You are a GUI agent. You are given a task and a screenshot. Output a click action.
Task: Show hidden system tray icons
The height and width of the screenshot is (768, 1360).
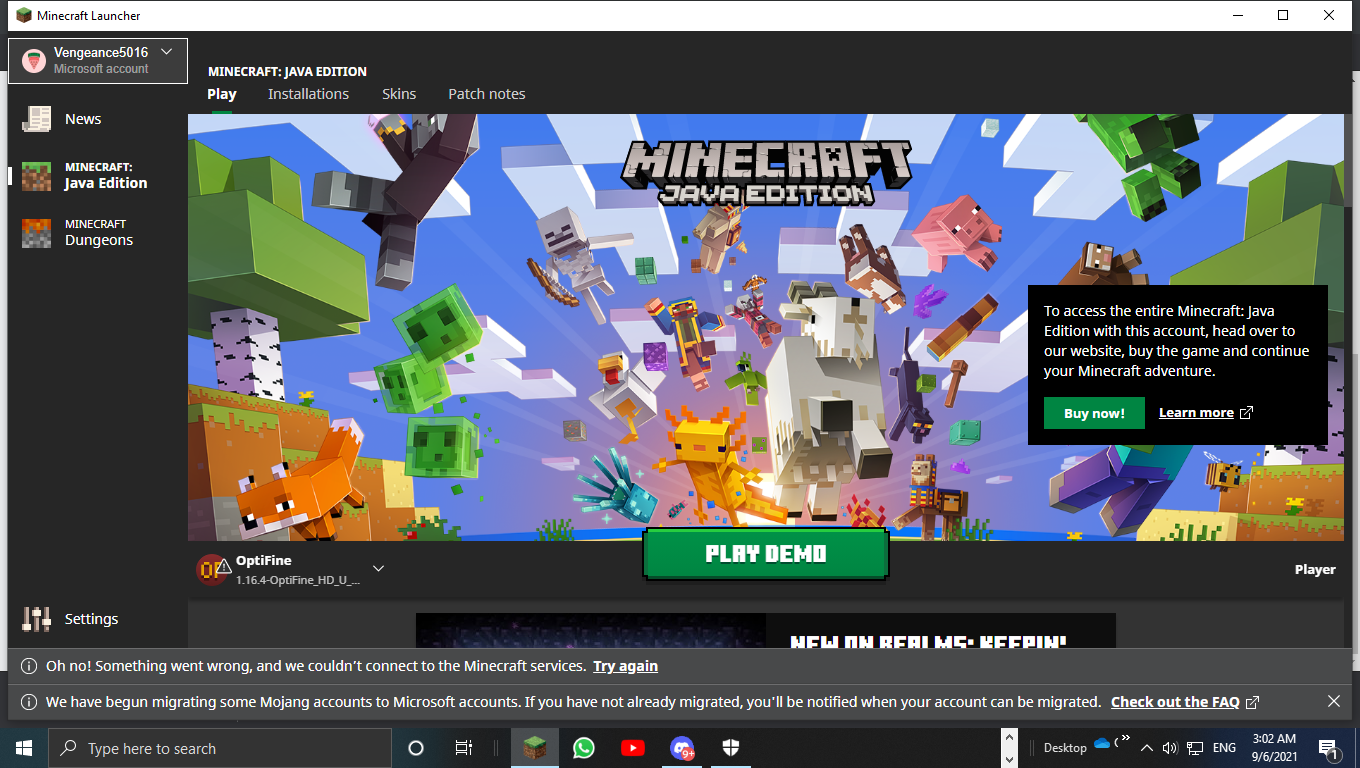pyautogui.click(x=1146, y=748)
